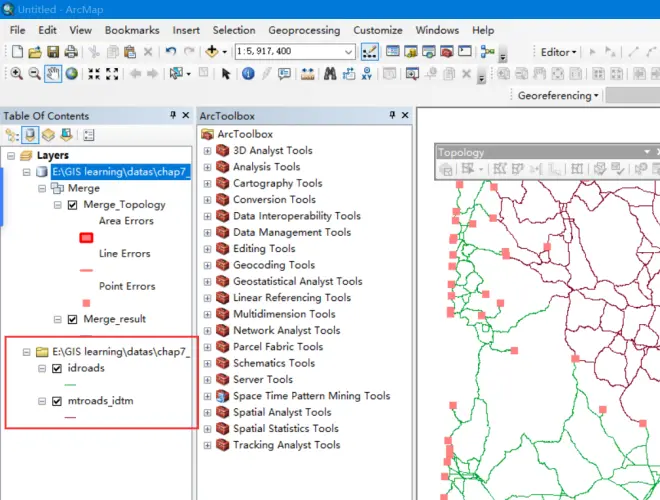Expand Spatial Analyst Tools toolbox
660x500 pixels.
point(207,412)
